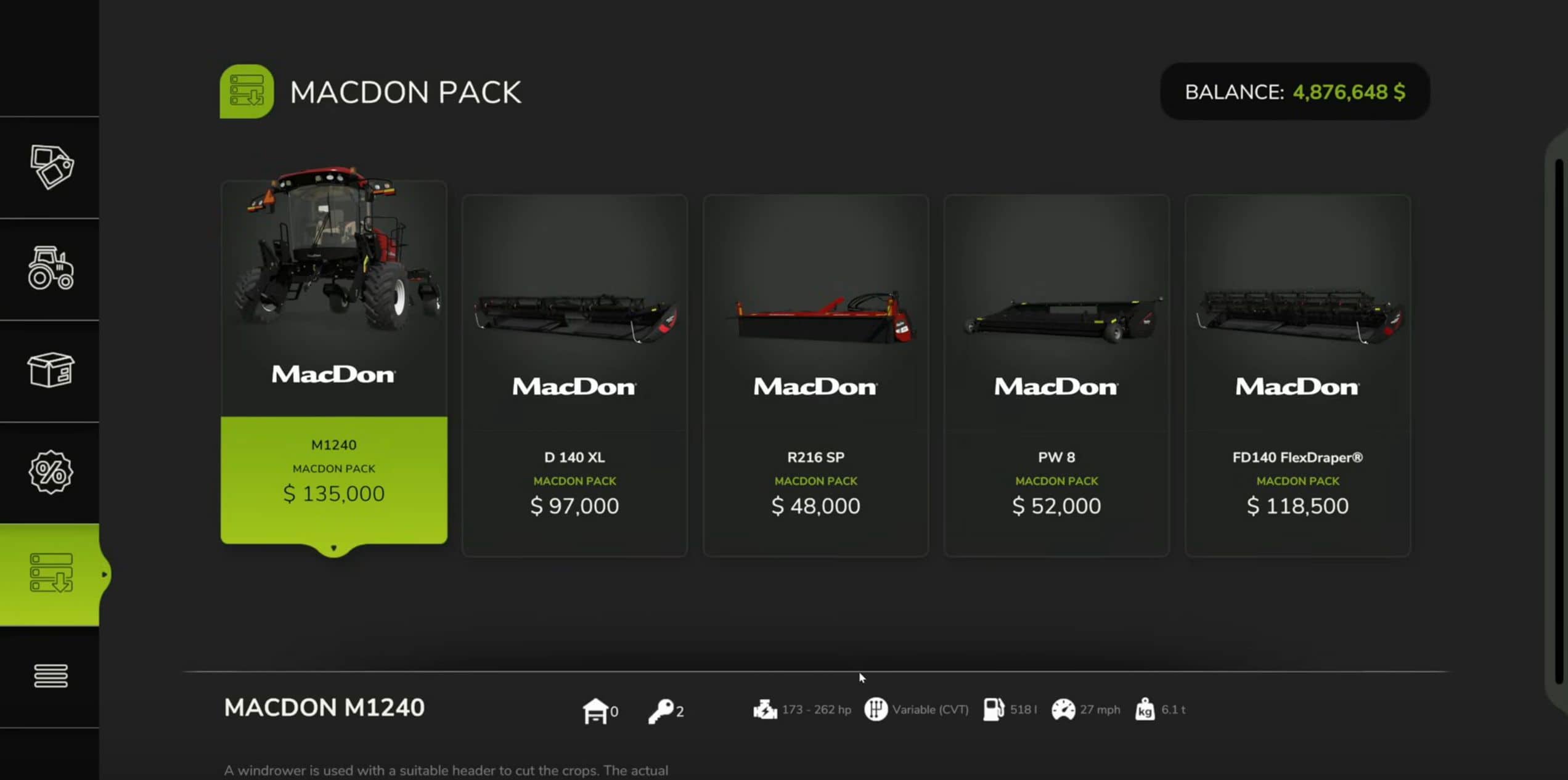Screen dimensions: 1568x780
Task: Click the fuel capacity pump icon
Action: pos(994,710)
